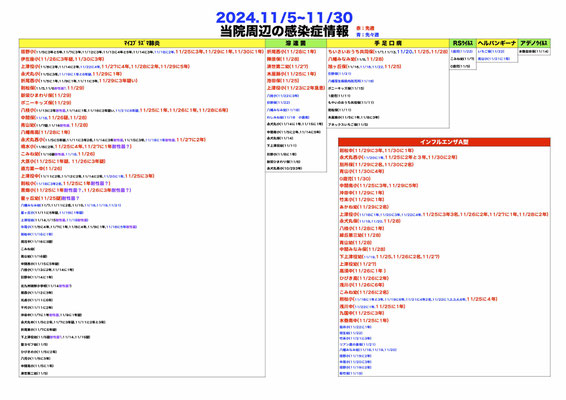Select the RSウイルス column header
Screen dimensions: 566x400
click(463, 43)
